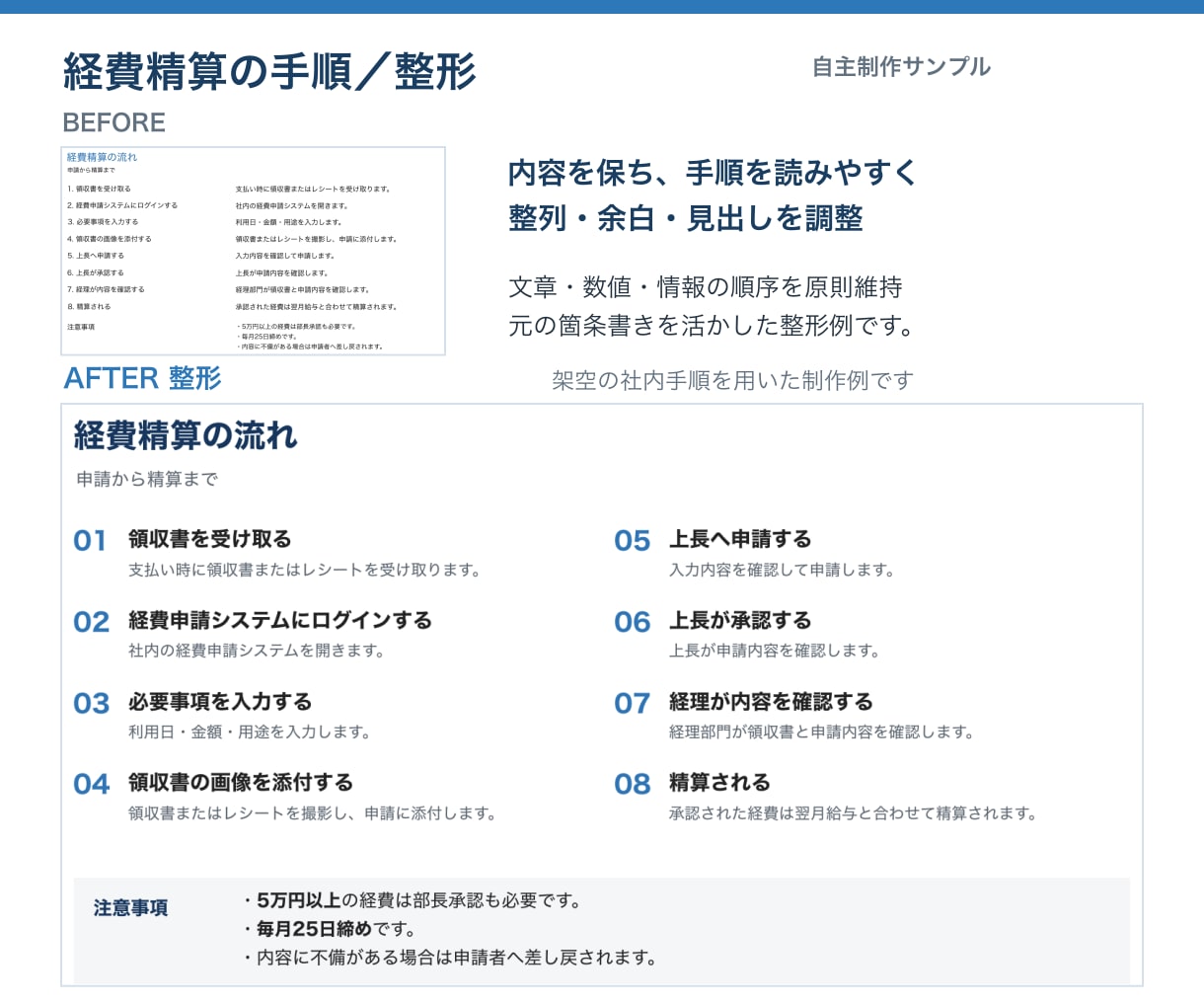Click the AFTER 整形 heading
This screenshot has width=1204, height=1003.
[x=142, y=378]
